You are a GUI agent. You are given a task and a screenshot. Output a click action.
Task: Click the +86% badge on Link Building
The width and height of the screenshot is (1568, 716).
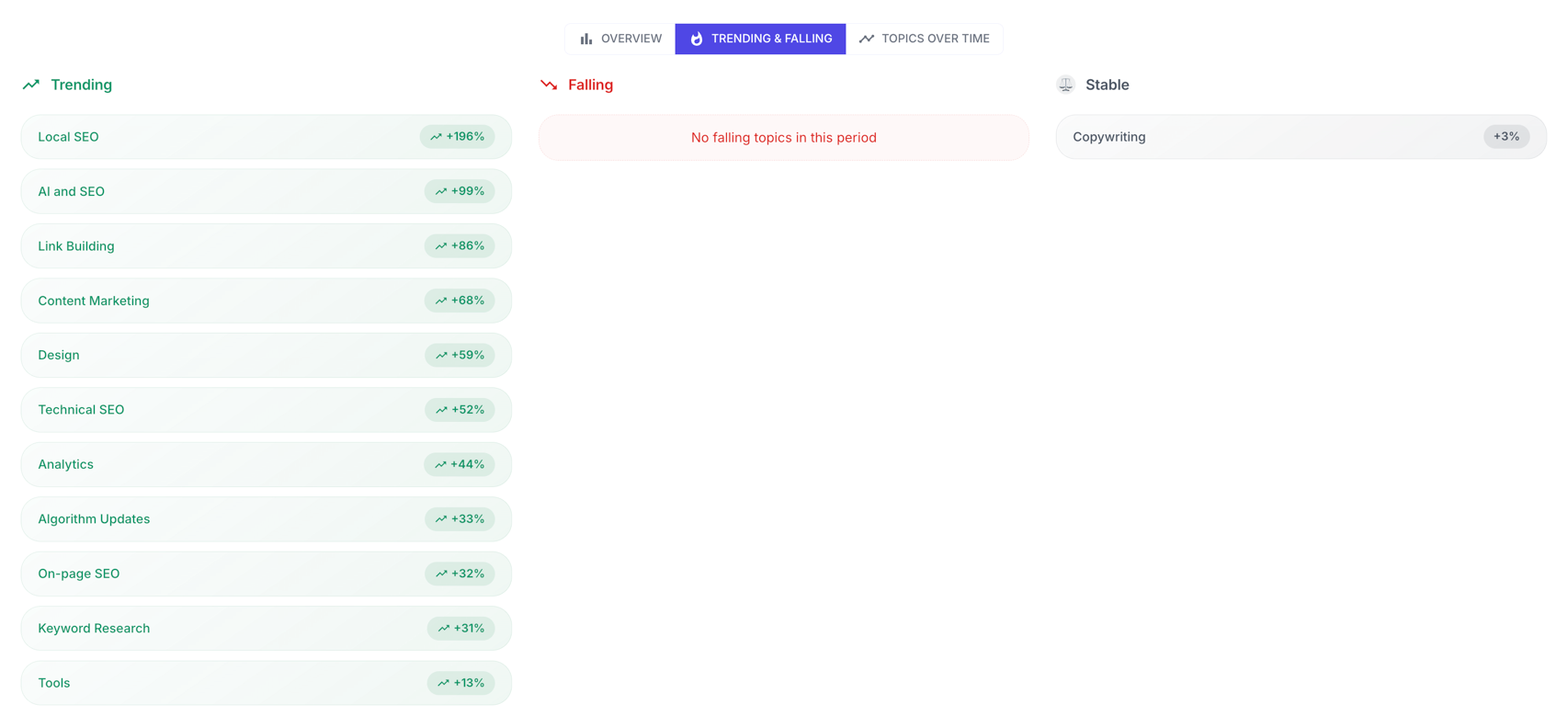click(460, 246)
